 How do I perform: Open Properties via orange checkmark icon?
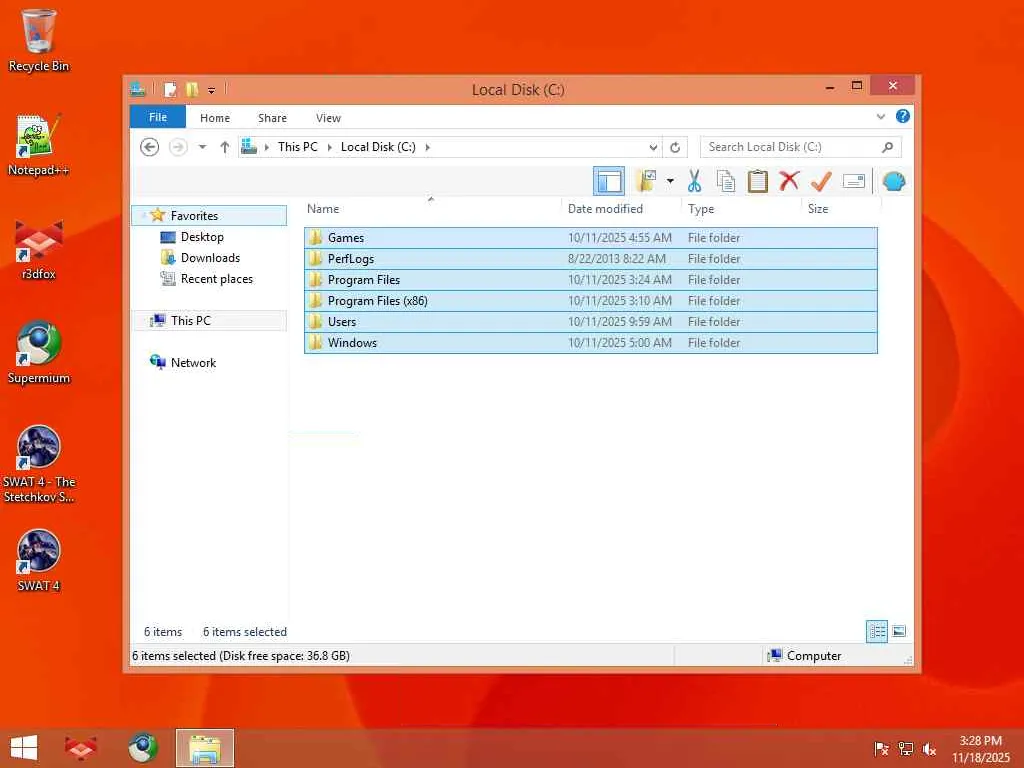point(821,182)
